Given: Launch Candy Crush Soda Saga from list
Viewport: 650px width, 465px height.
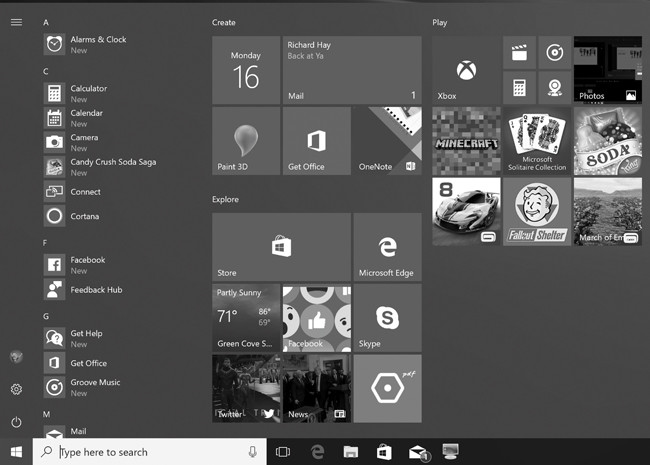Looking at the screenshot, I should tap(99, 167).
